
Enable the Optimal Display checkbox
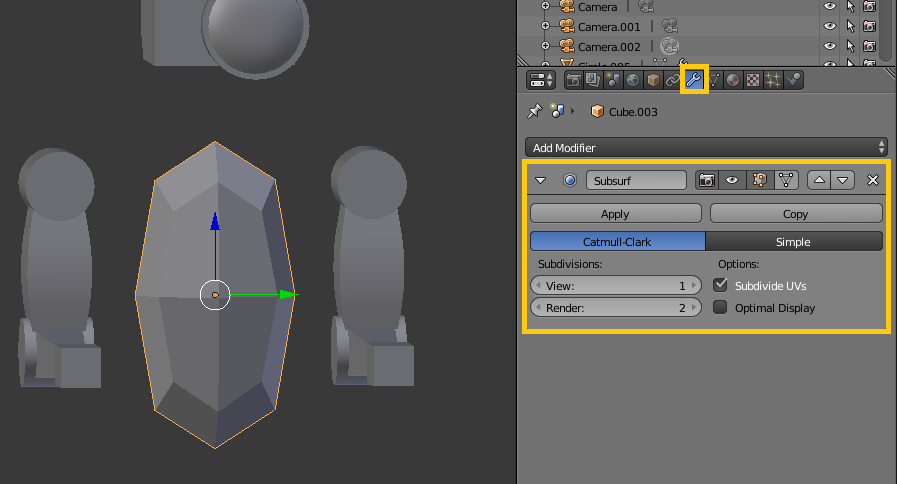(x=720, y=307)
